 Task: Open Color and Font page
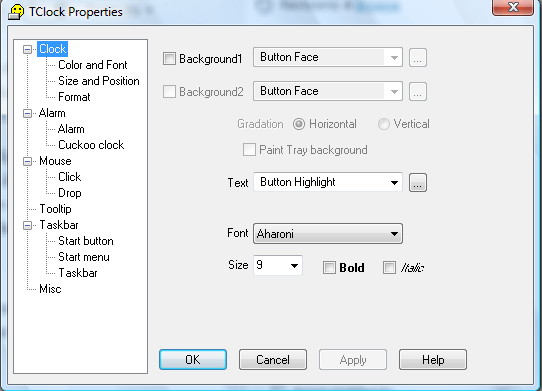93,65
